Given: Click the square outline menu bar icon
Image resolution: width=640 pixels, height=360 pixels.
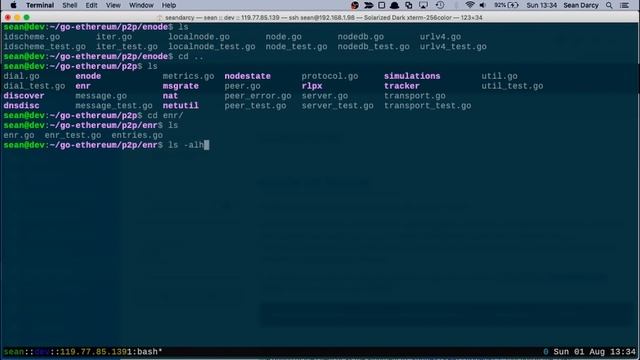Looking at the screenshot, I should point(382,5).
